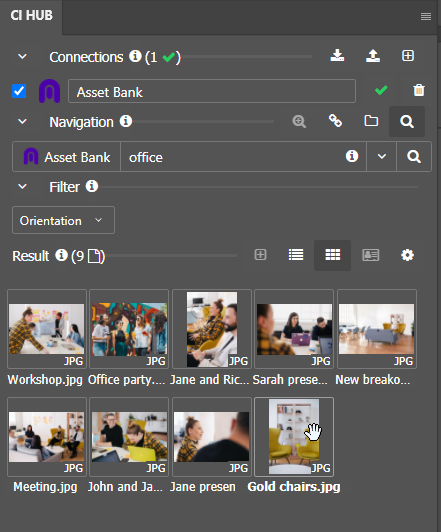441x532 pixels.
Task: Click the upload icon in Connections header
Action: (372, 56)
